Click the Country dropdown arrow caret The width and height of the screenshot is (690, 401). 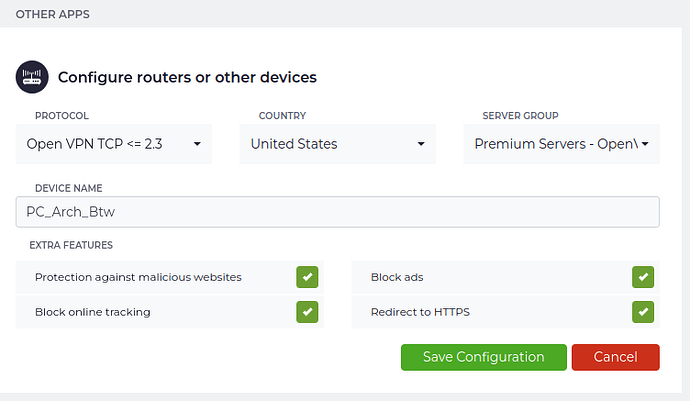tap(421, 144)
